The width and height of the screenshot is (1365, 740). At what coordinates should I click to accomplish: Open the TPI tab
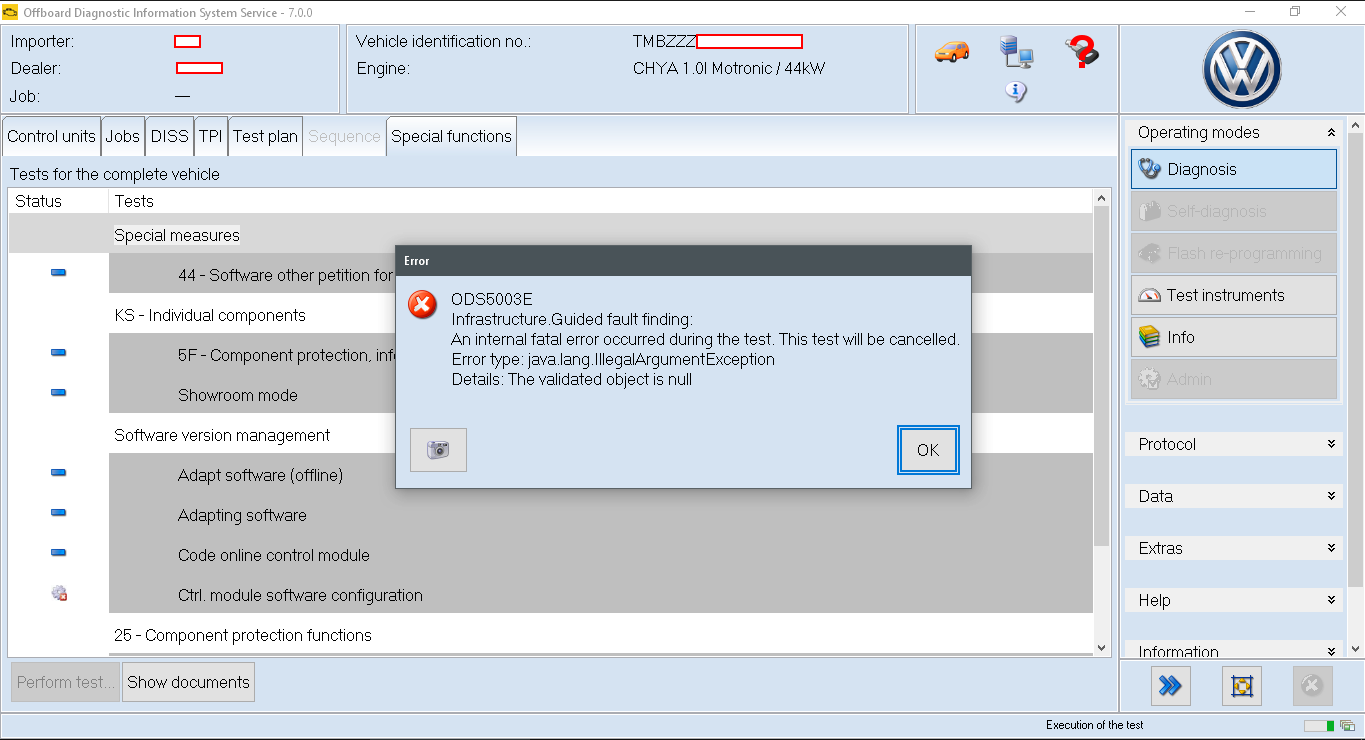[x=210, y=136]
